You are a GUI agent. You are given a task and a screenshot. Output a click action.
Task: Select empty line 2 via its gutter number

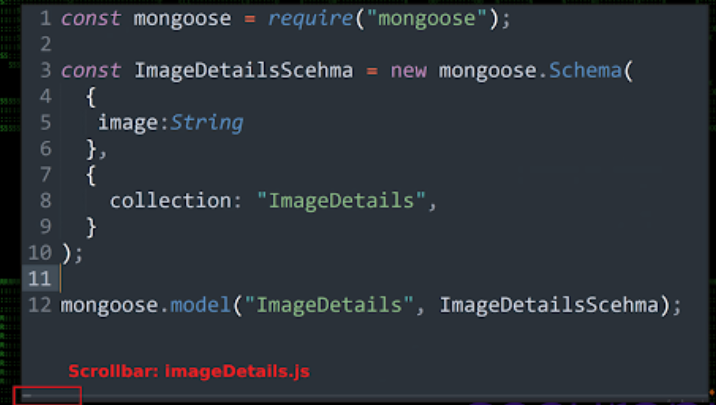(x=45, y=45)
